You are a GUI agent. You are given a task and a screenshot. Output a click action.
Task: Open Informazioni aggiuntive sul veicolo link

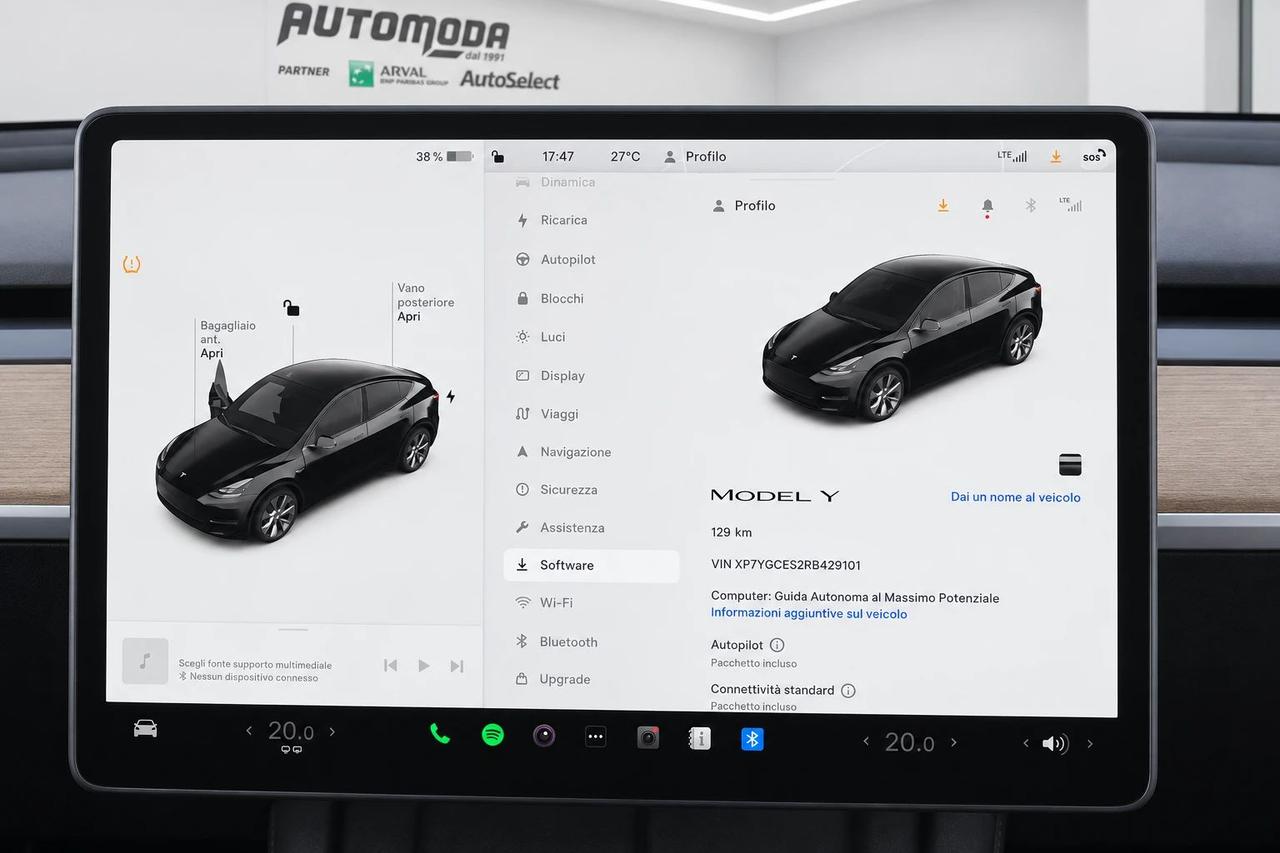[809, 614]
